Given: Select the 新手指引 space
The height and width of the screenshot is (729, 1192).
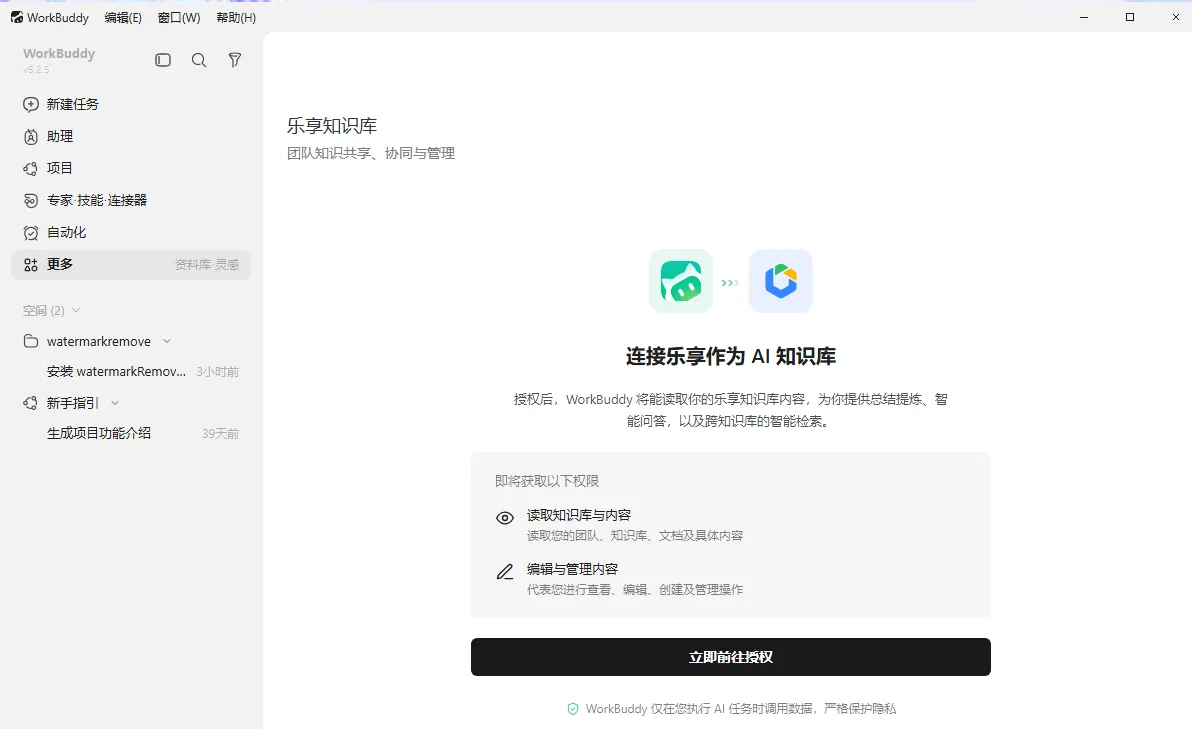Looking at the screenshot, I should (73, 403).
